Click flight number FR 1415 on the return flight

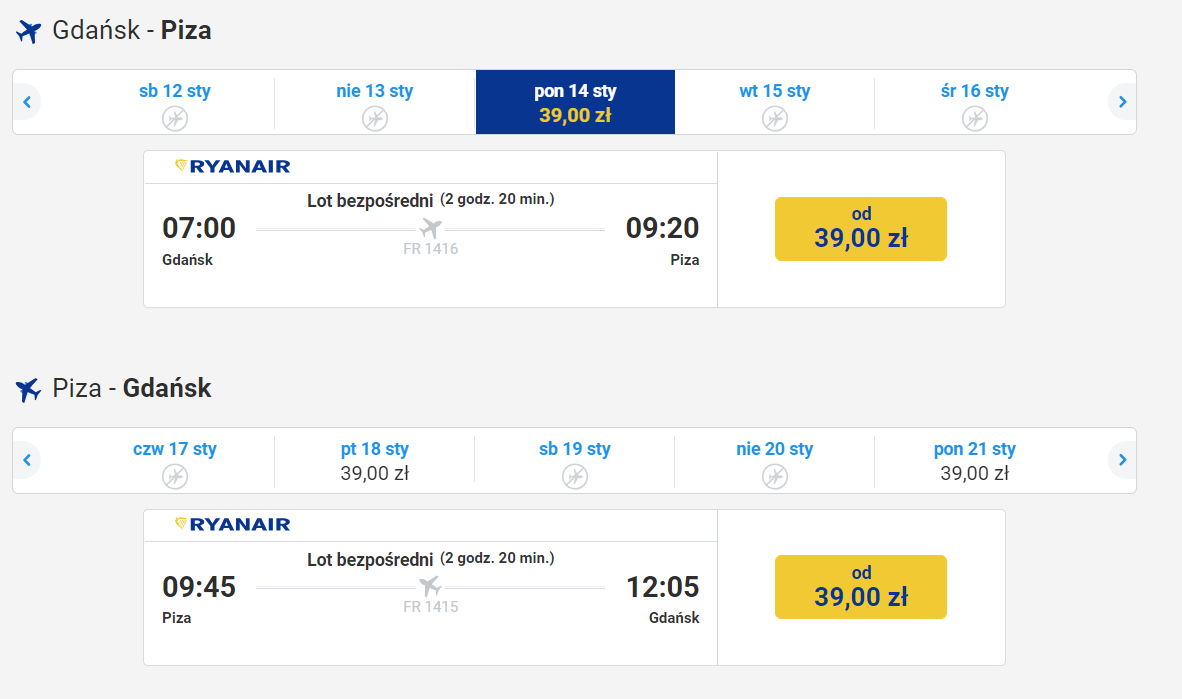pyautogui.click(x=430, y=607)
